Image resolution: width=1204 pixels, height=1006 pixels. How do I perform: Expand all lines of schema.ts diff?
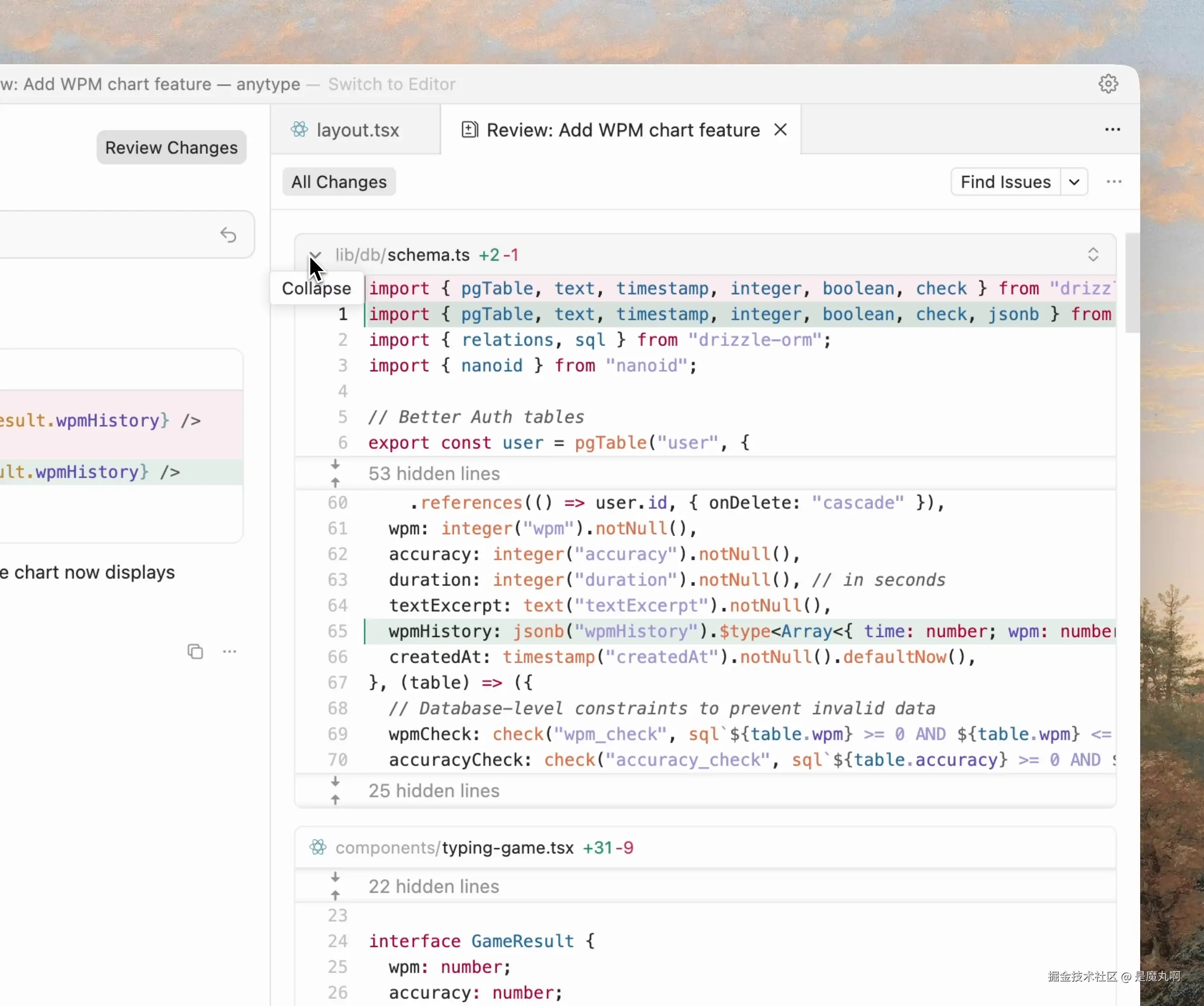pos(1093,254)
